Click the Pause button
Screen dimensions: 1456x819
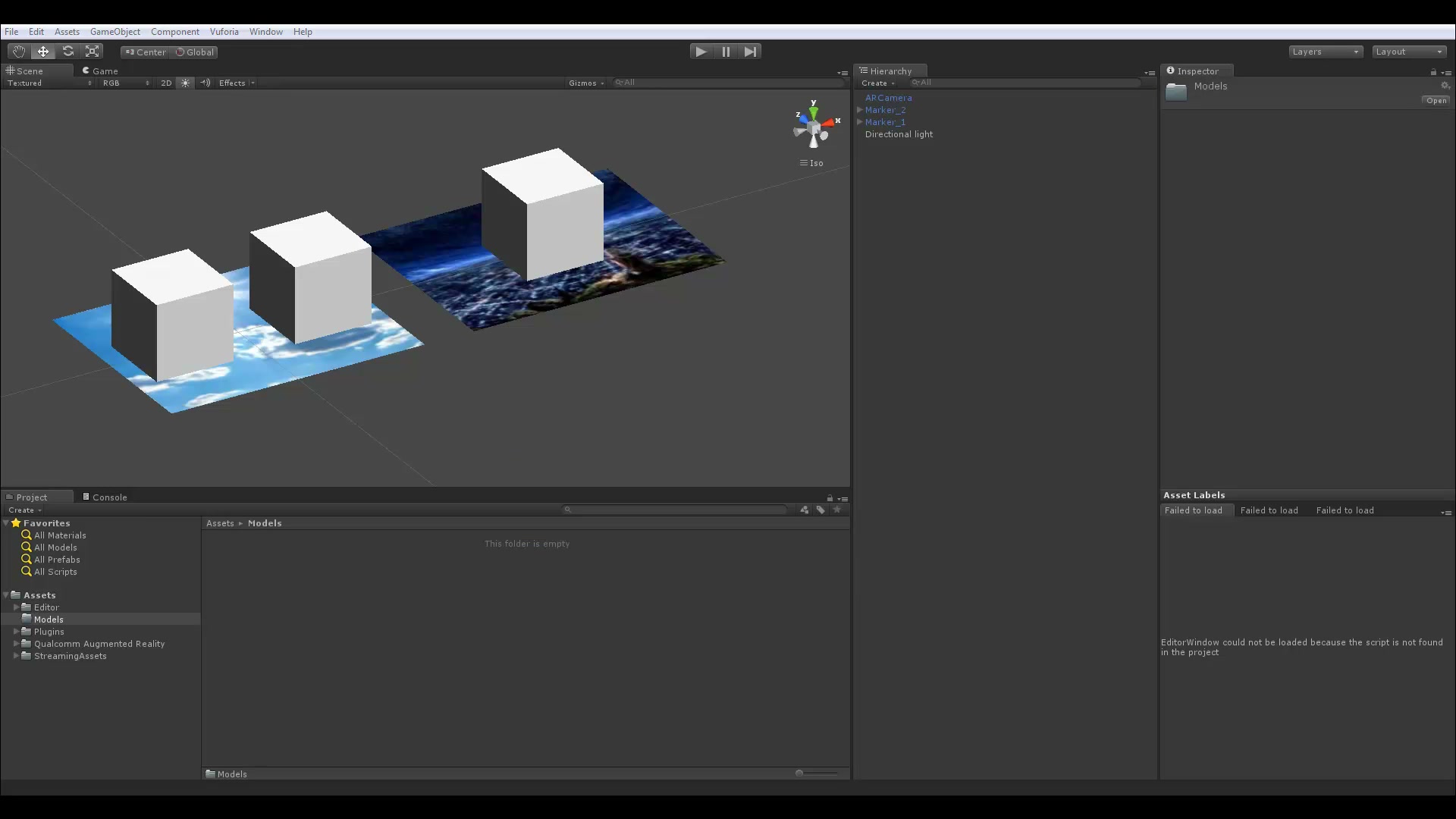click(x=726, y=52)
